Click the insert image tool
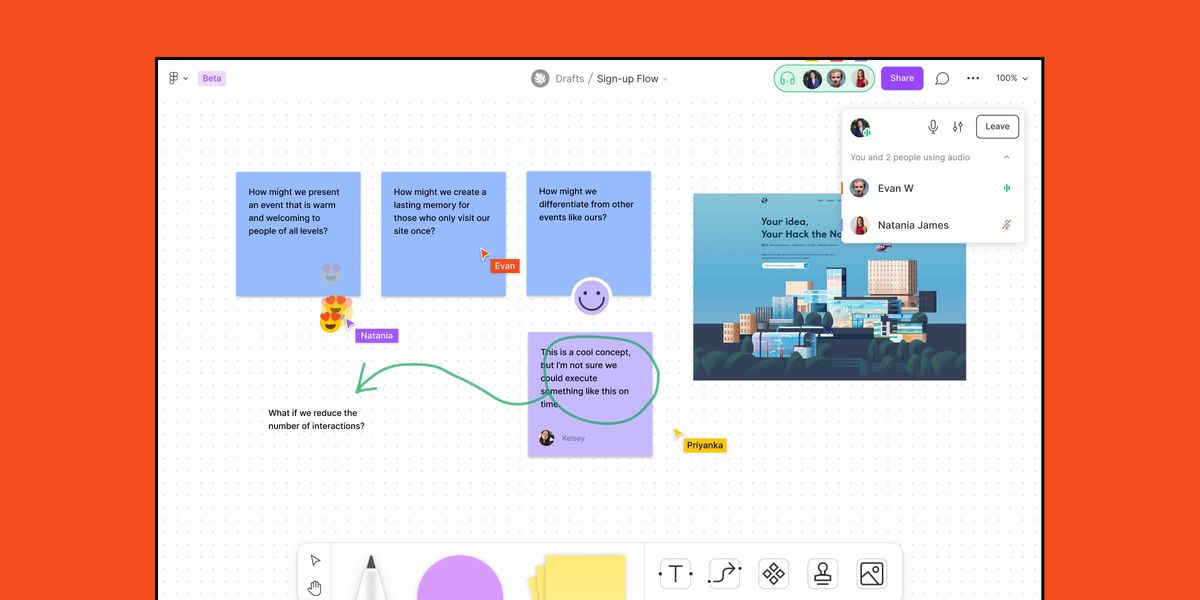The image size is (1200, 600). (x=871, y=573)
